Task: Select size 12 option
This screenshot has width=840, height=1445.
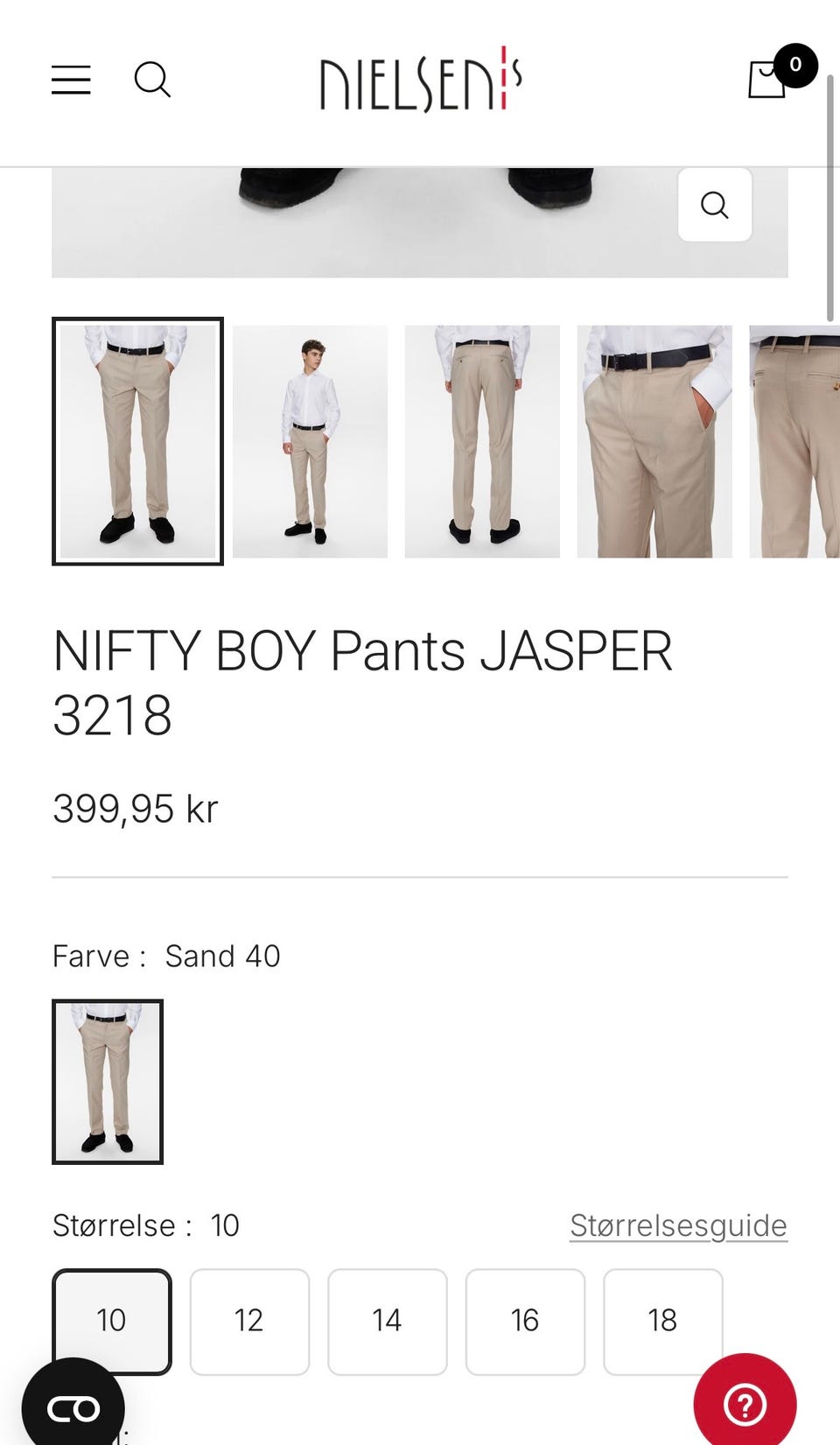Action: [249, 1321]
